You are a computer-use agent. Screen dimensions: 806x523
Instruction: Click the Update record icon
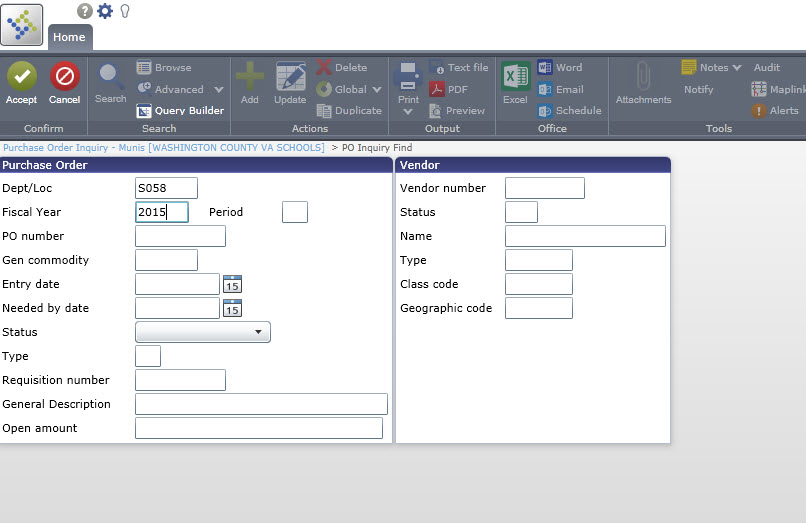(290, 77)
